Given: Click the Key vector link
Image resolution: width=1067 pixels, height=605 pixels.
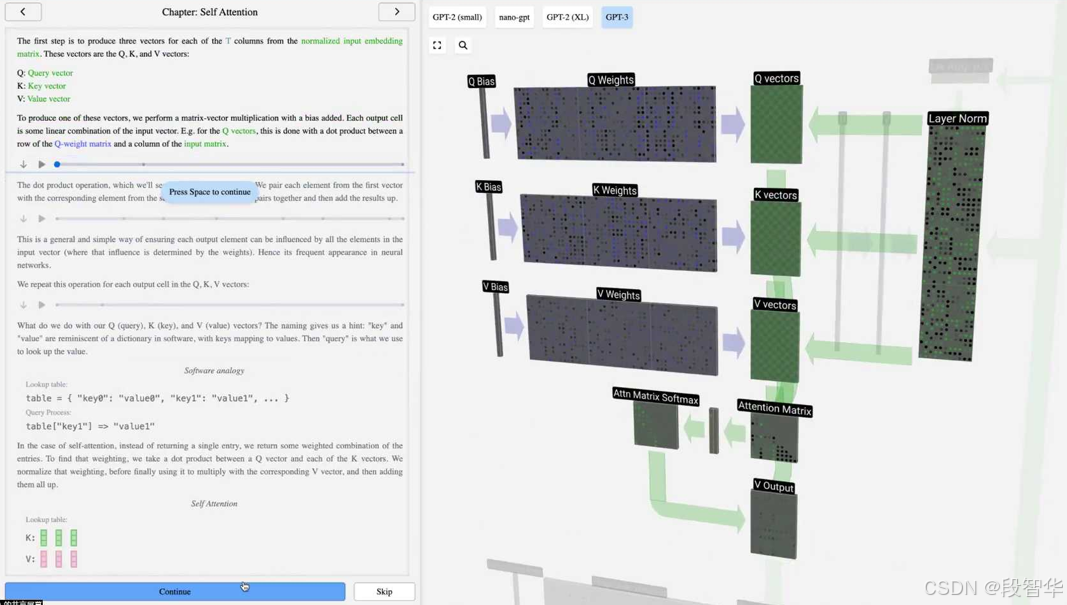Looking at the screenshot, I should click(47, 86).
